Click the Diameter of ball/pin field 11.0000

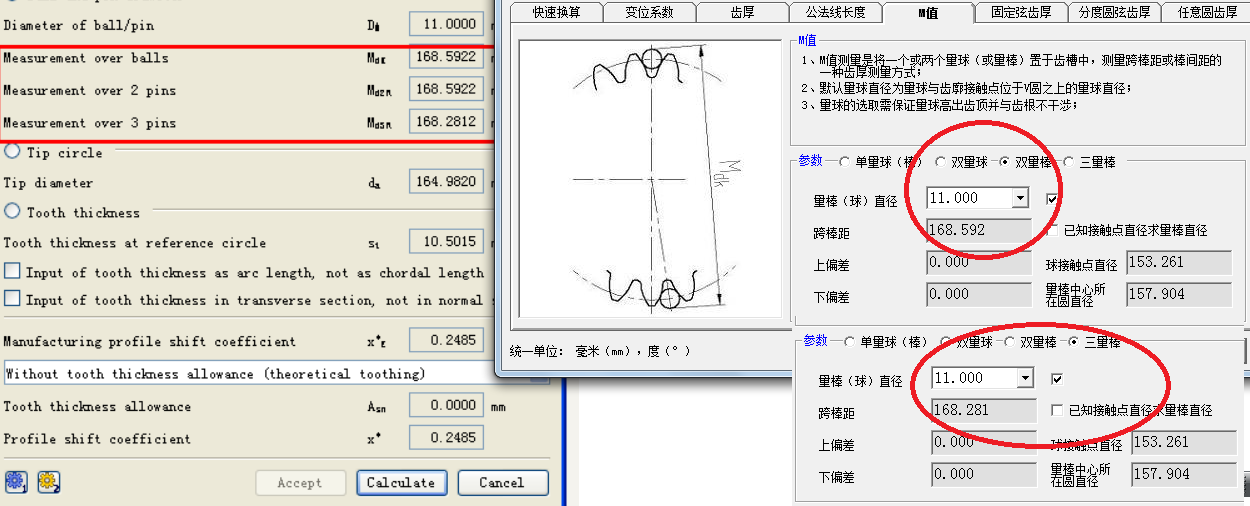point(447,24)
